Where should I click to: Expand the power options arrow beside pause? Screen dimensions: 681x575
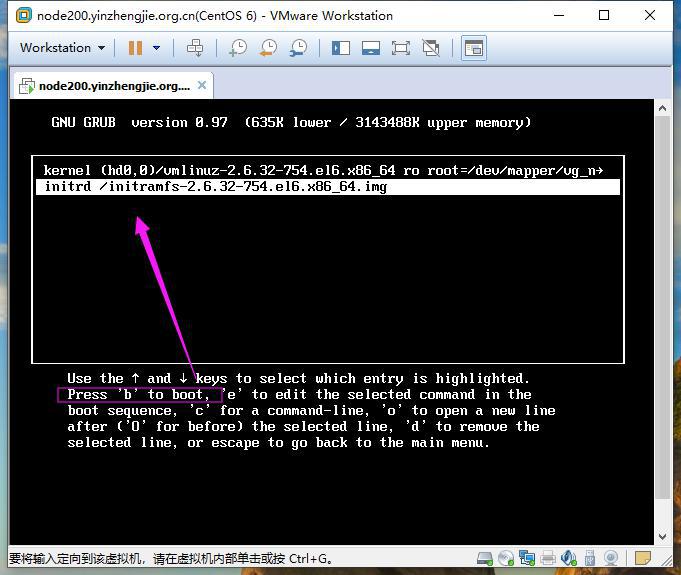pos(156,48)
